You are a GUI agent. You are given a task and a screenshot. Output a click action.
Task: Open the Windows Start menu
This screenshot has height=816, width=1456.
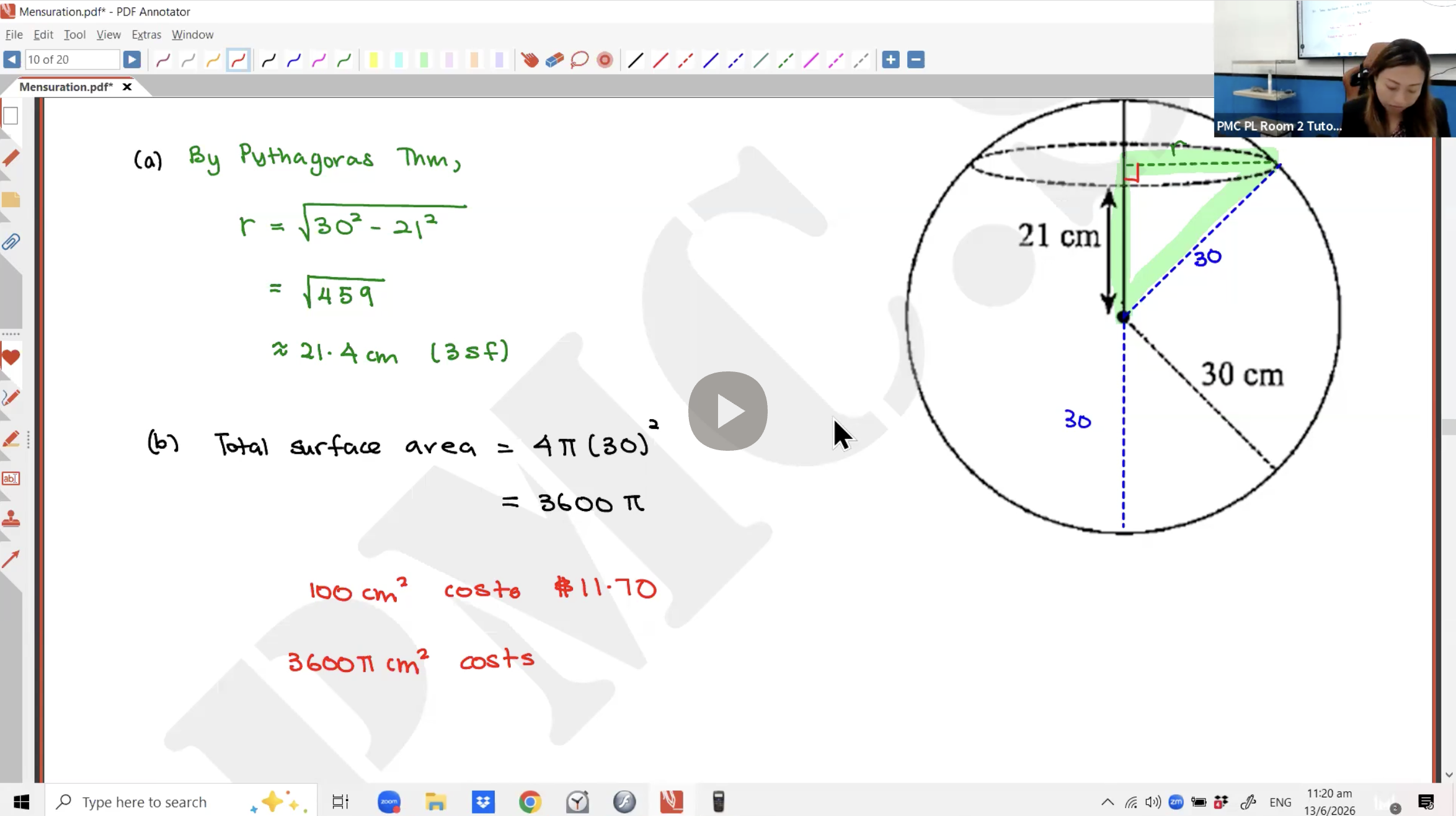[21, 802]
